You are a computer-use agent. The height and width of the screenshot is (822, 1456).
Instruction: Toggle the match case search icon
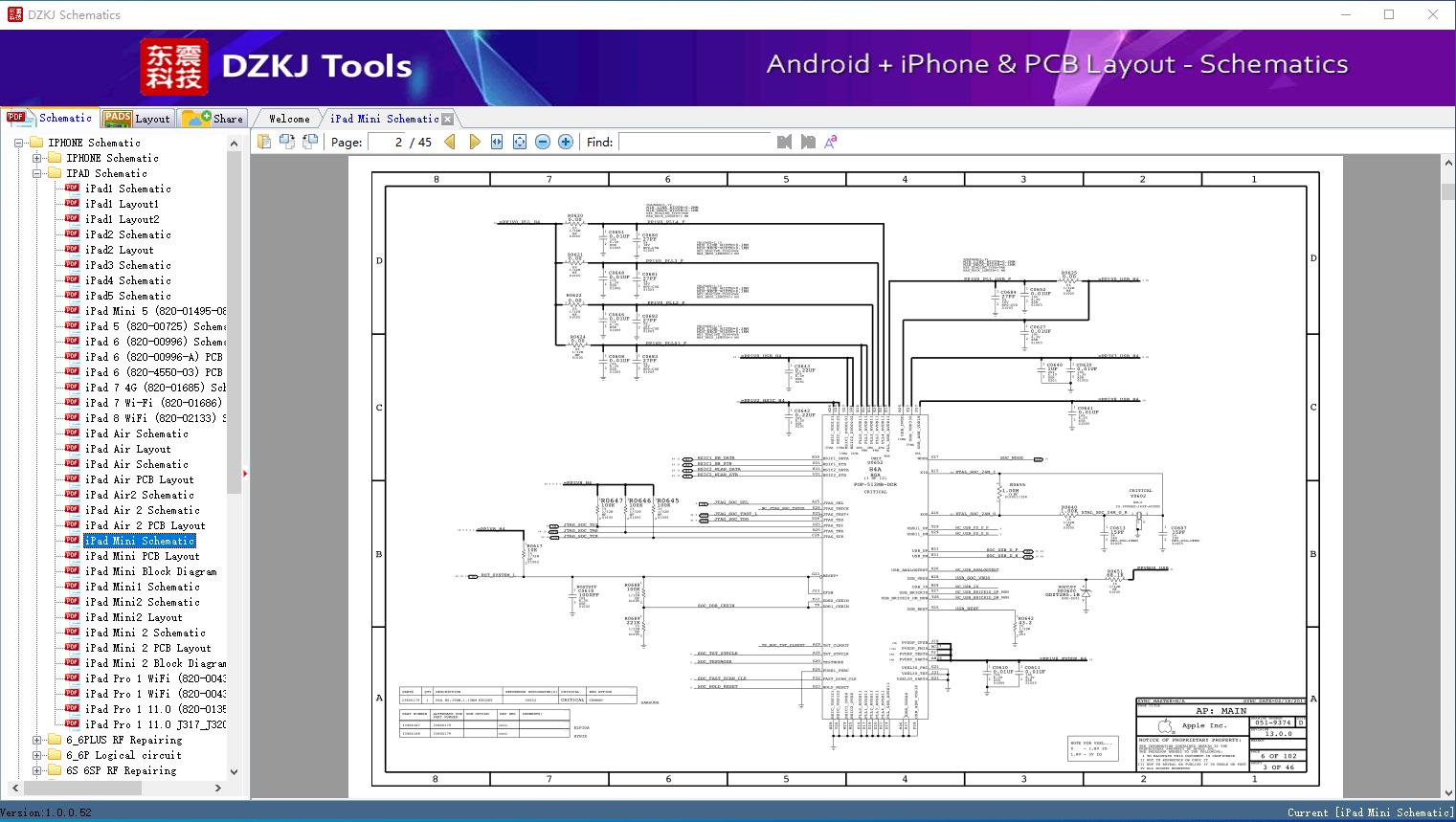click(831, 142)
